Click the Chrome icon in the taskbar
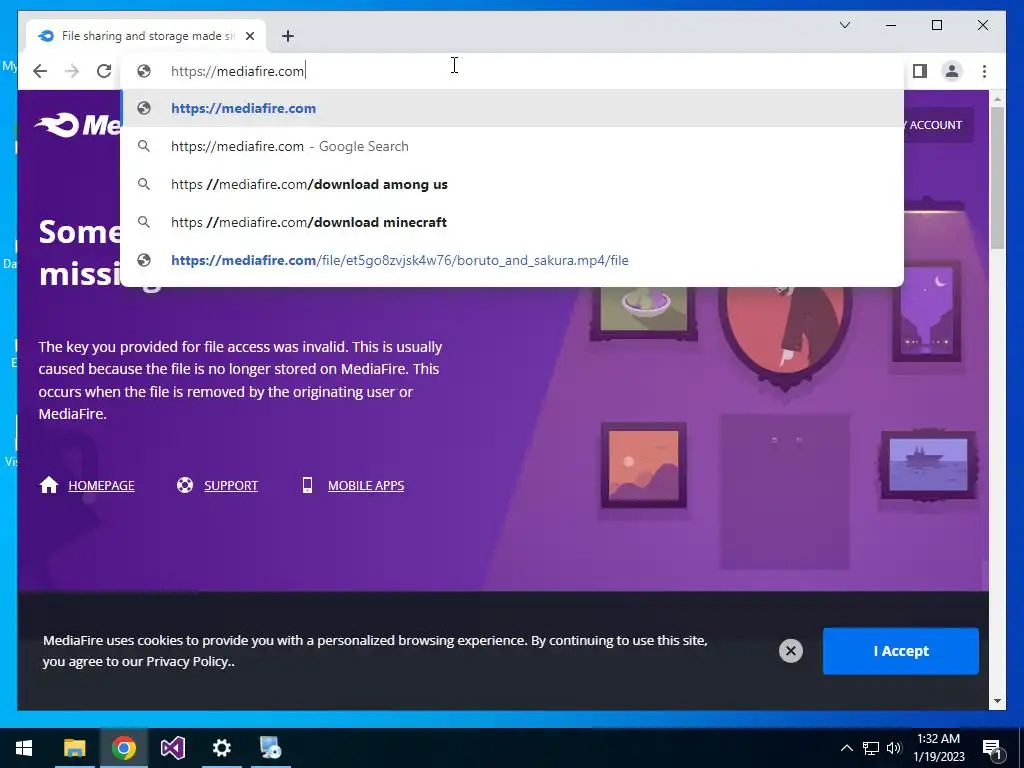Image resolution: width=1024 pixels, height=768 pixels. (123, 748)
